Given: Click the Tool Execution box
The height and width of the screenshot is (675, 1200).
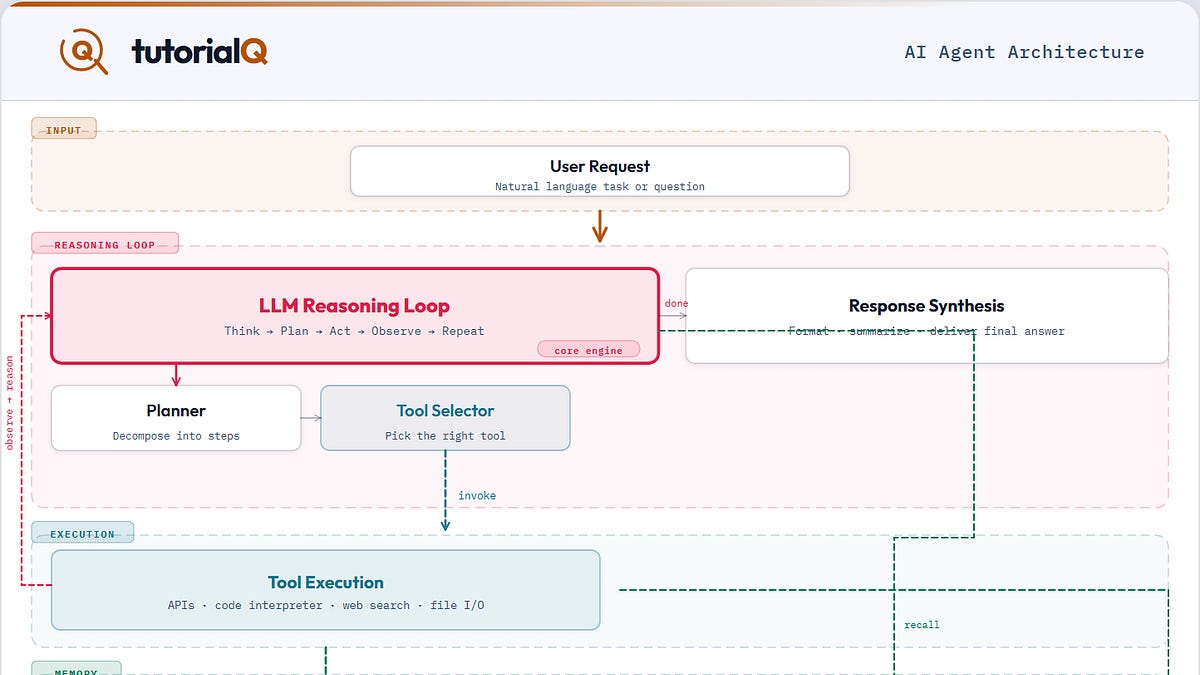Looking at the screenshot, I should click(325, 590).
